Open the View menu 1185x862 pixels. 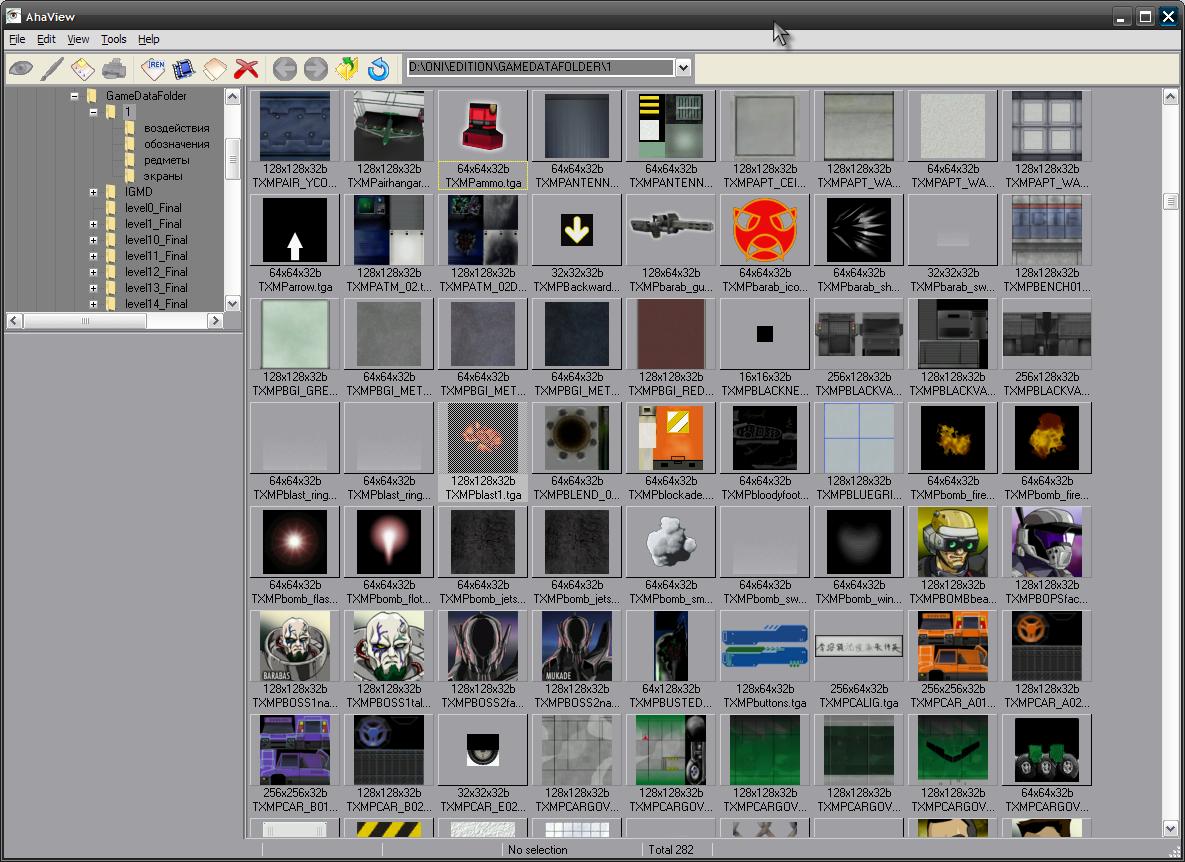pyautogui.click(x=78, y=39)
